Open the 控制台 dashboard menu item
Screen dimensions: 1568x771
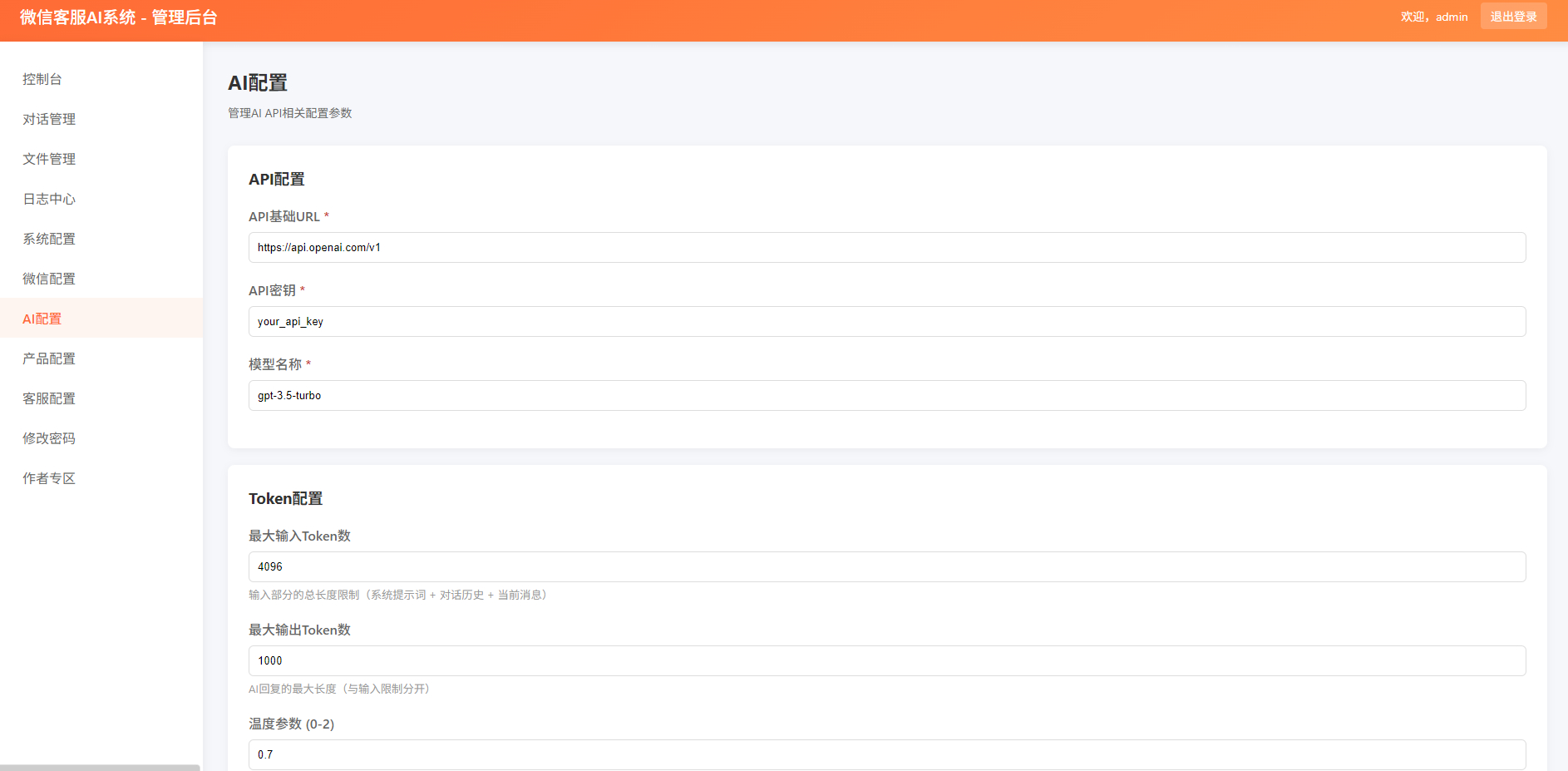(x=42, y=79)
